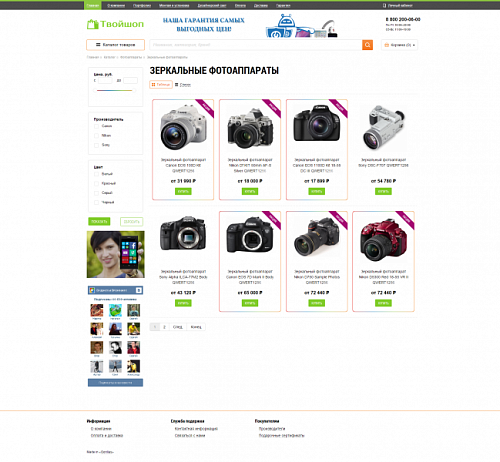This screenshot has height=462, width=500.
Task: Click the green show filter button
Action: pos(99,221)
